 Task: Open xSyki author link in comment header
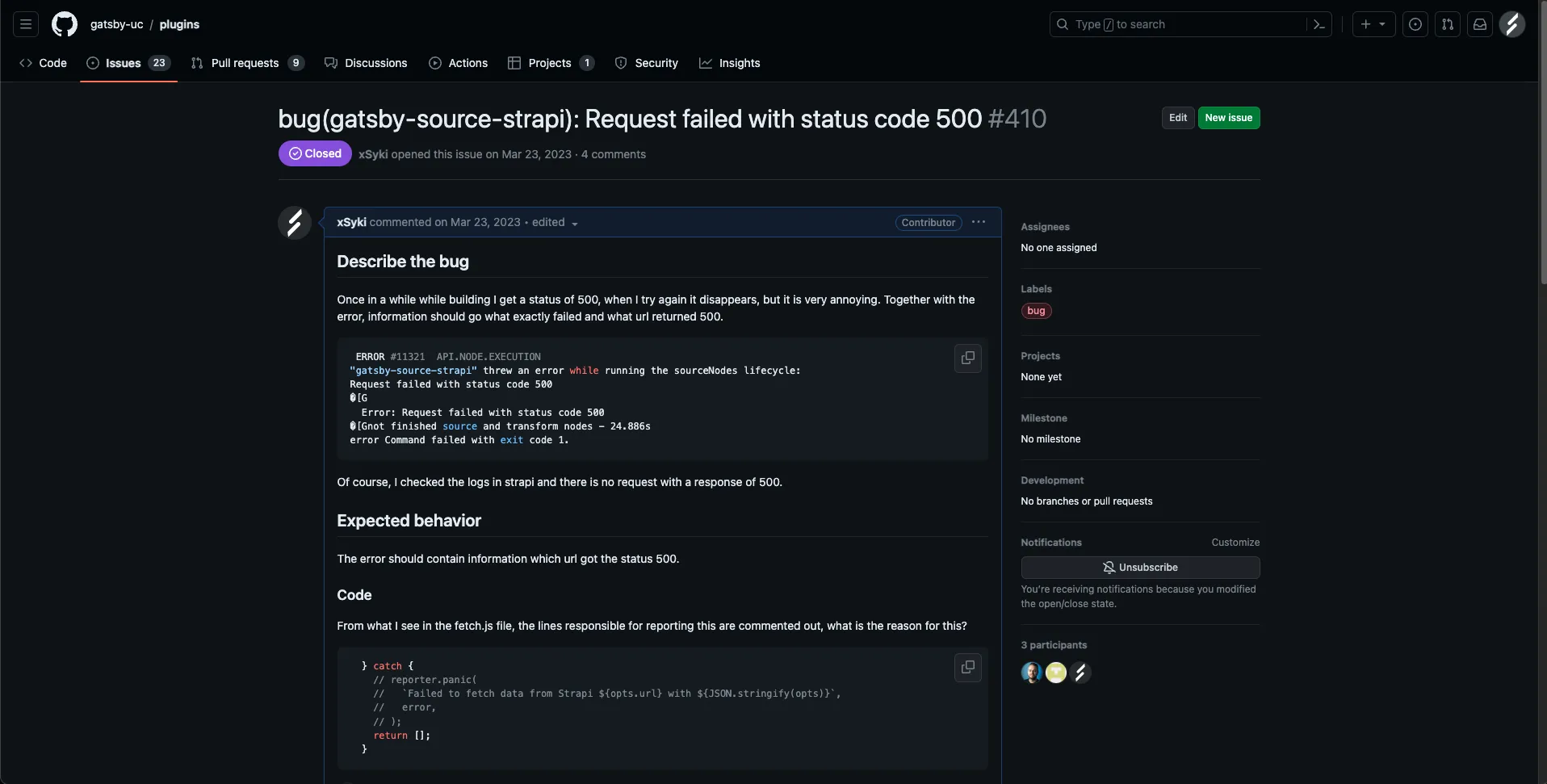click(351, 222)
